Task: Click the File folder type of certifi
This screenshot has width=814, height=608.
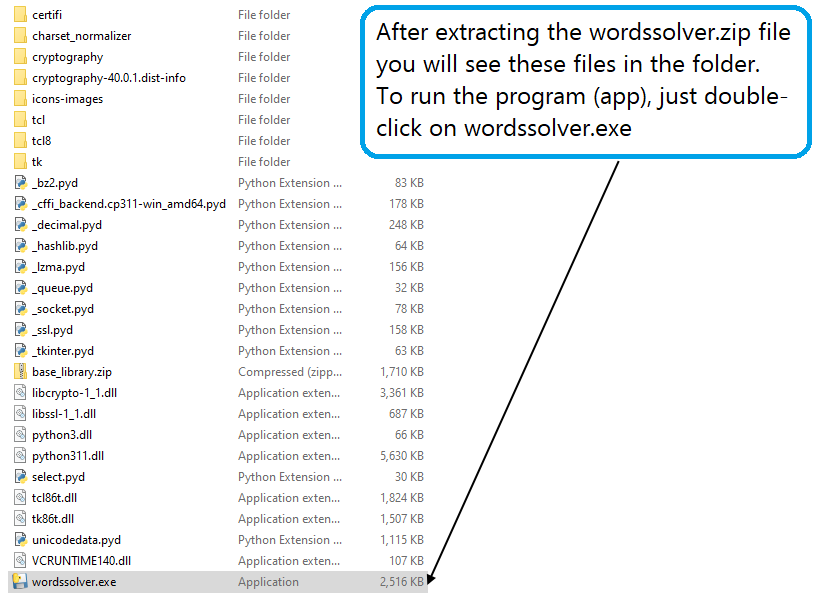Action: [264, 15]
